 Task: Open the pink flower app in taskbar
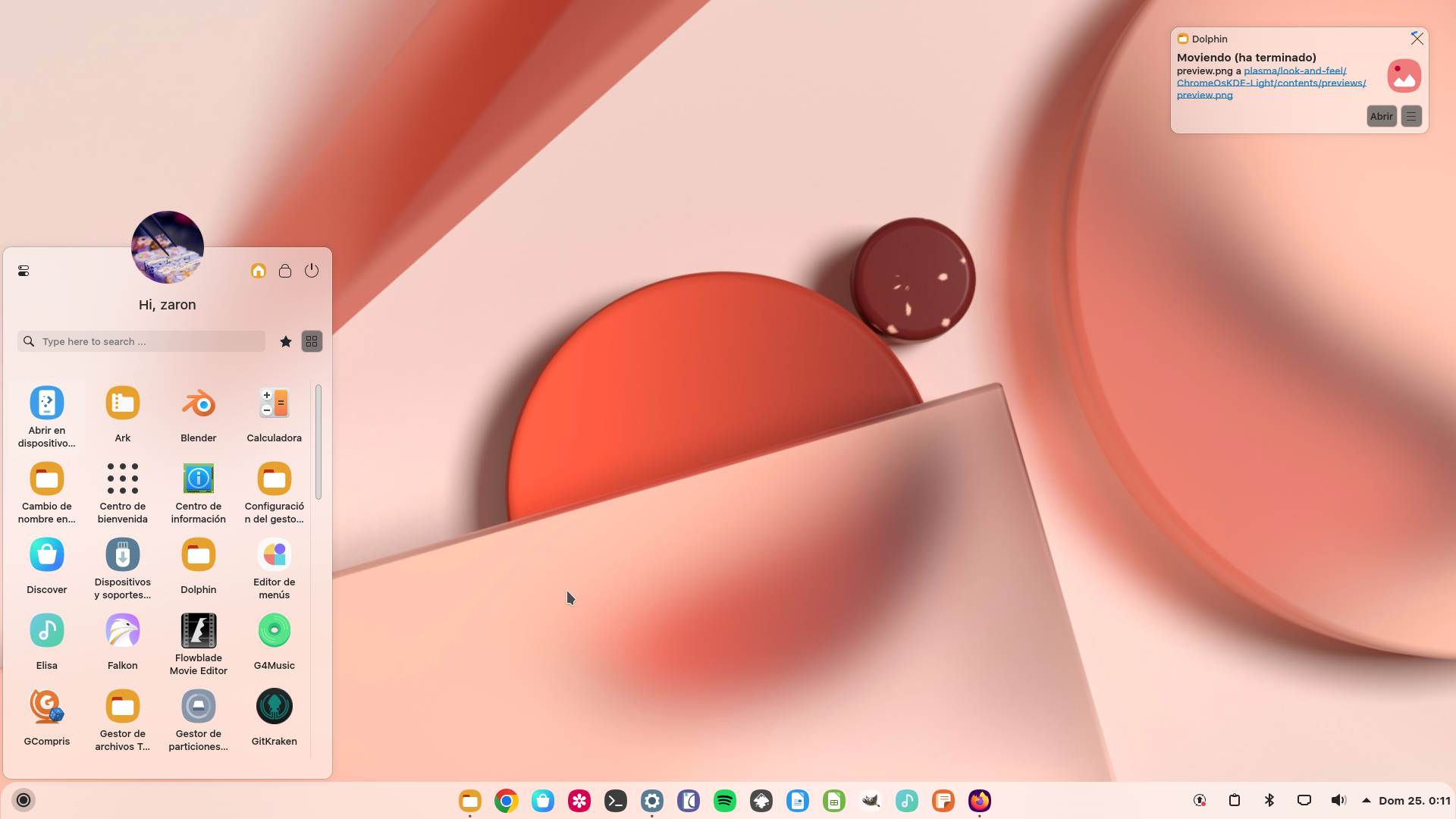(x=579, y=801)
